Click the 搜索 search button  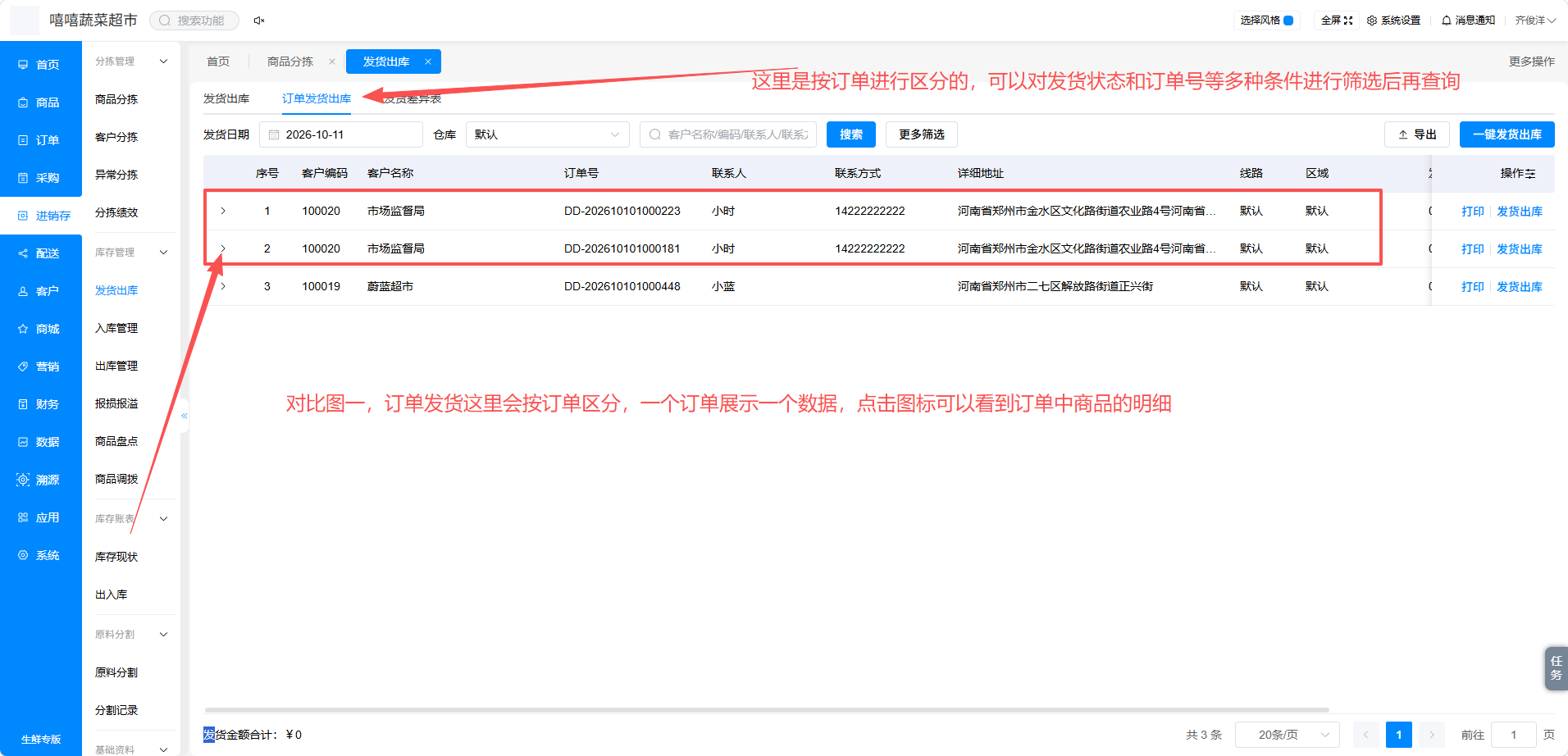coord(851,134)
